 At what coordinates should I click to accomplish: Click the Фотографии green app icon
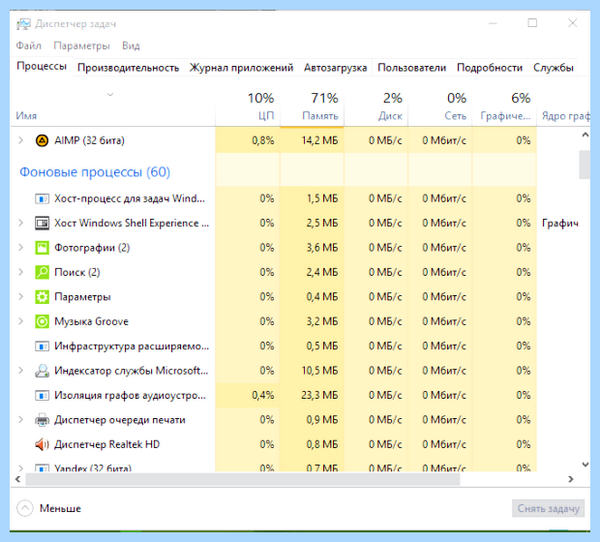[42, 248]
